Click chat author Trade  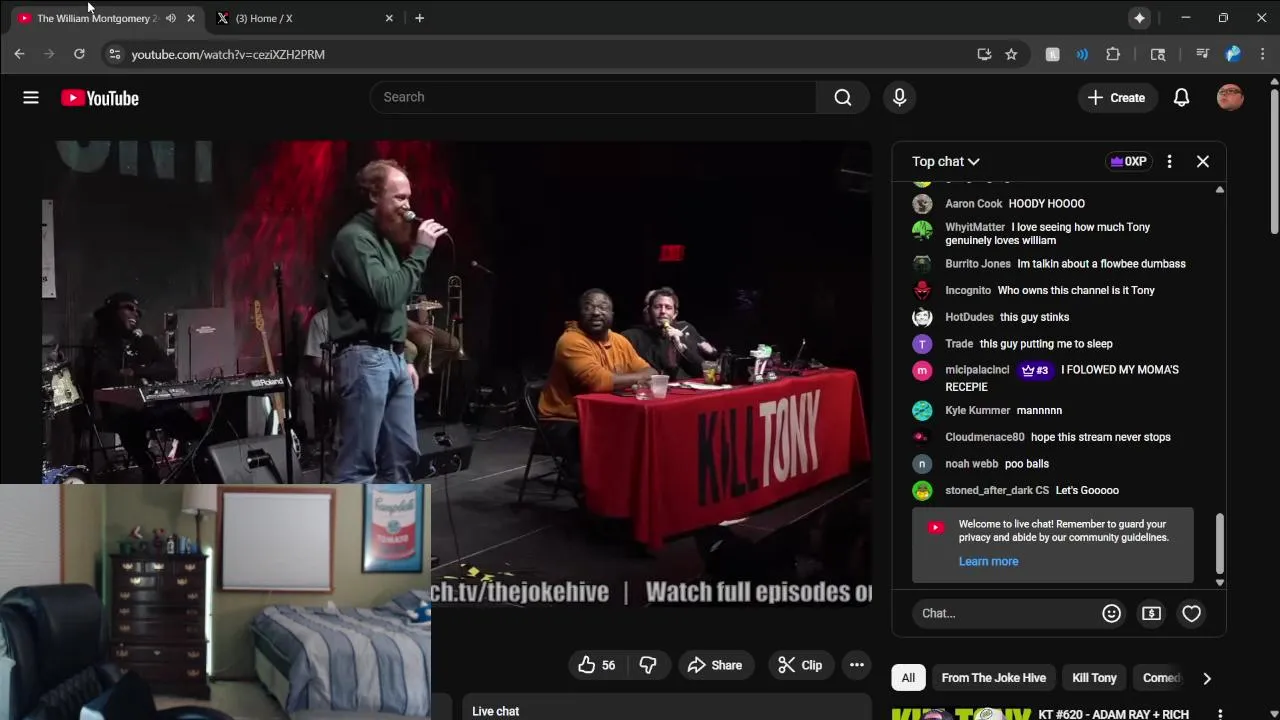(959, 344)
